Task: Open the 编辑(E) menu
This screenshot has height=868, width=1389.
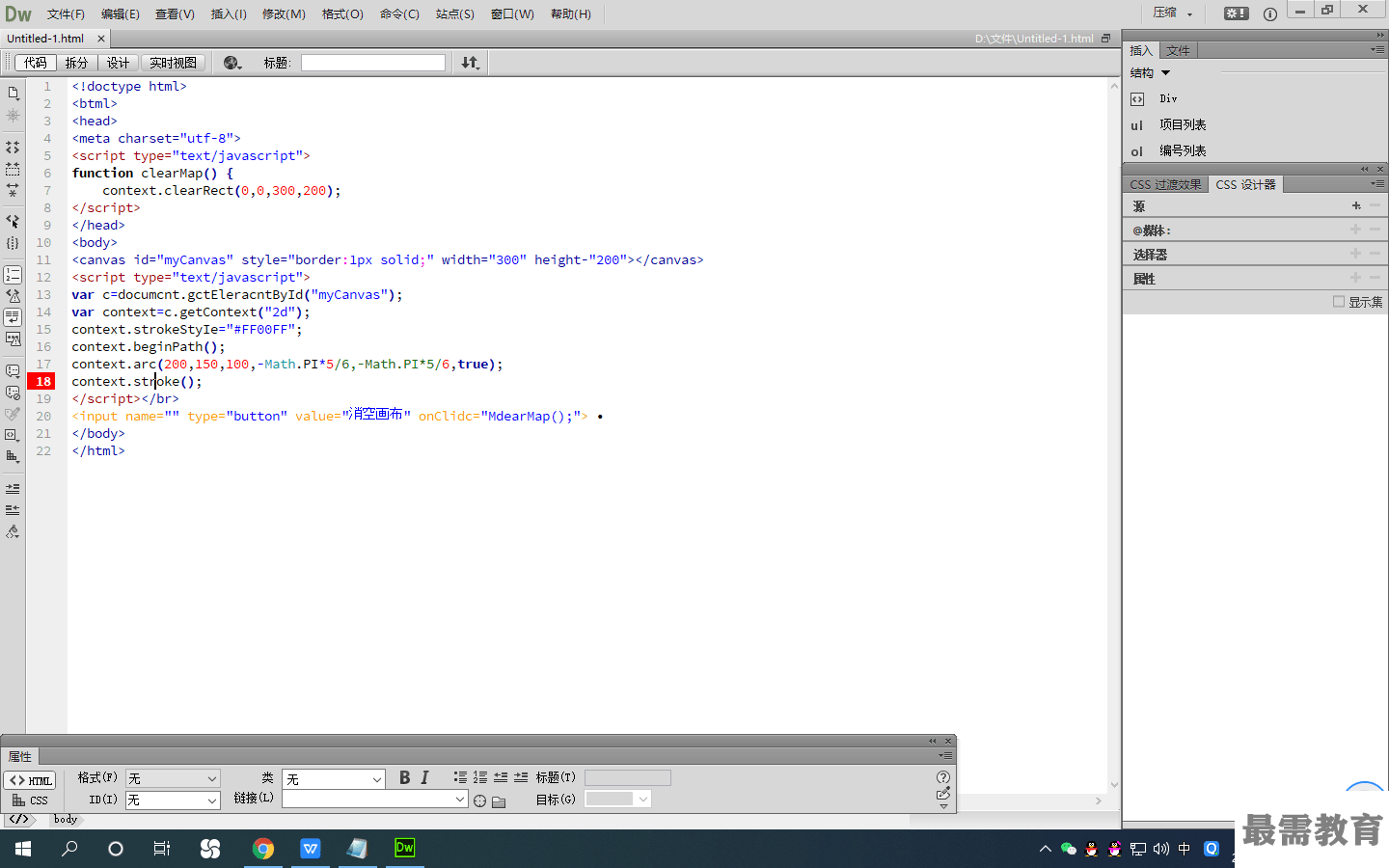Action: tap(121, 14)
